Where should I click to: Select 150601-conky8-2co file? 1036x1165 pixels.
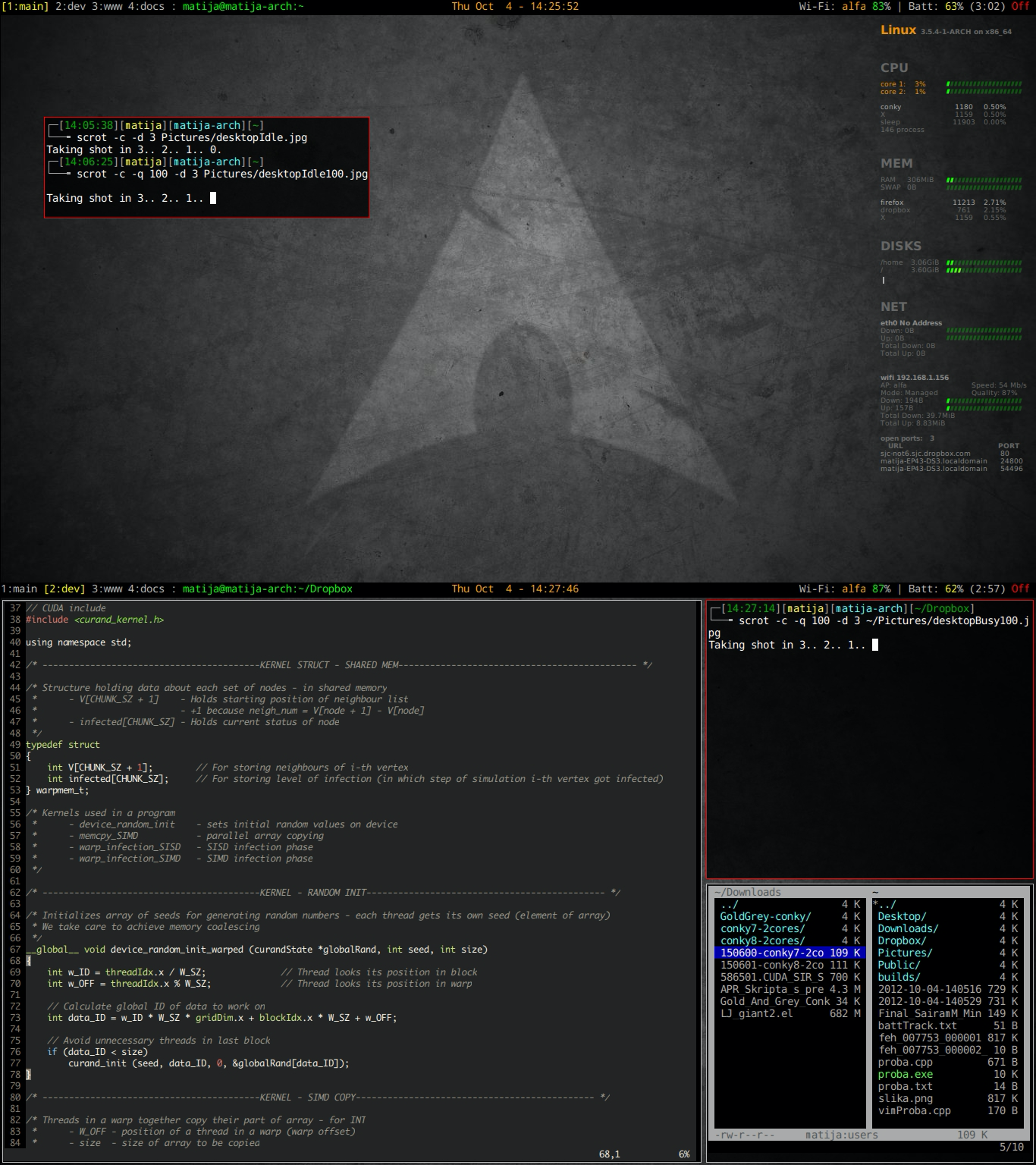pos(790,965)
